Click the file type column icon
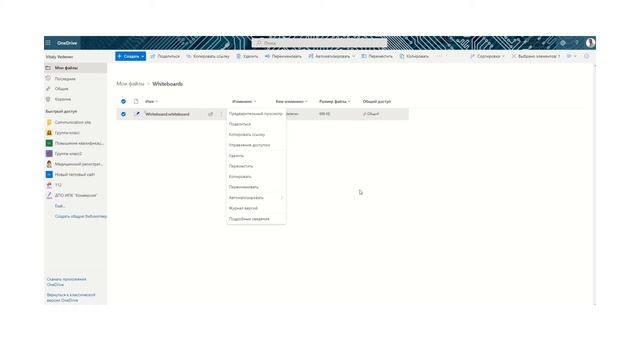 136,101
